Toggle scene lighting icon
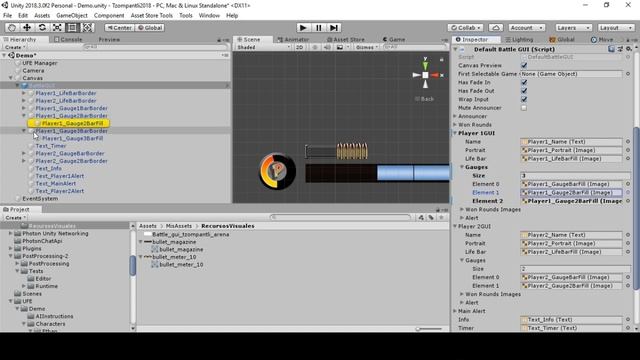 tap(315, 47)
